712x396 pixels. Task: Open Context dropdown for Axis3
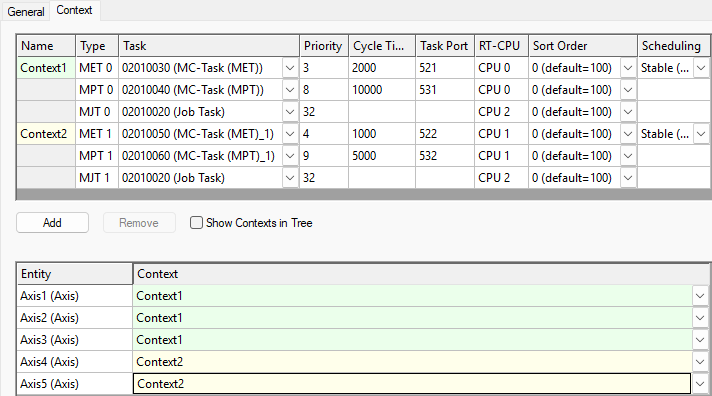(x=700, y=340)
